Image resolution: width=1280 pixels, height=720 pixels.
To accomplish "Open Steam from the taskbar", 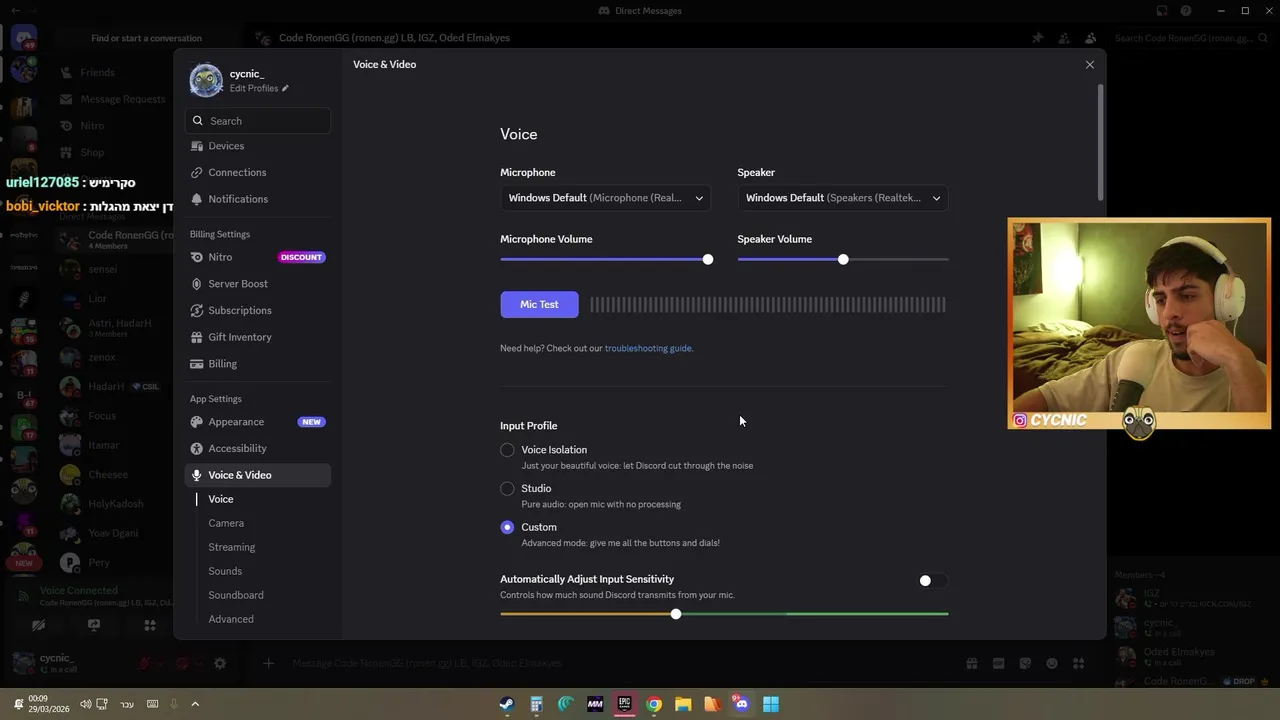I will (507, 704).
